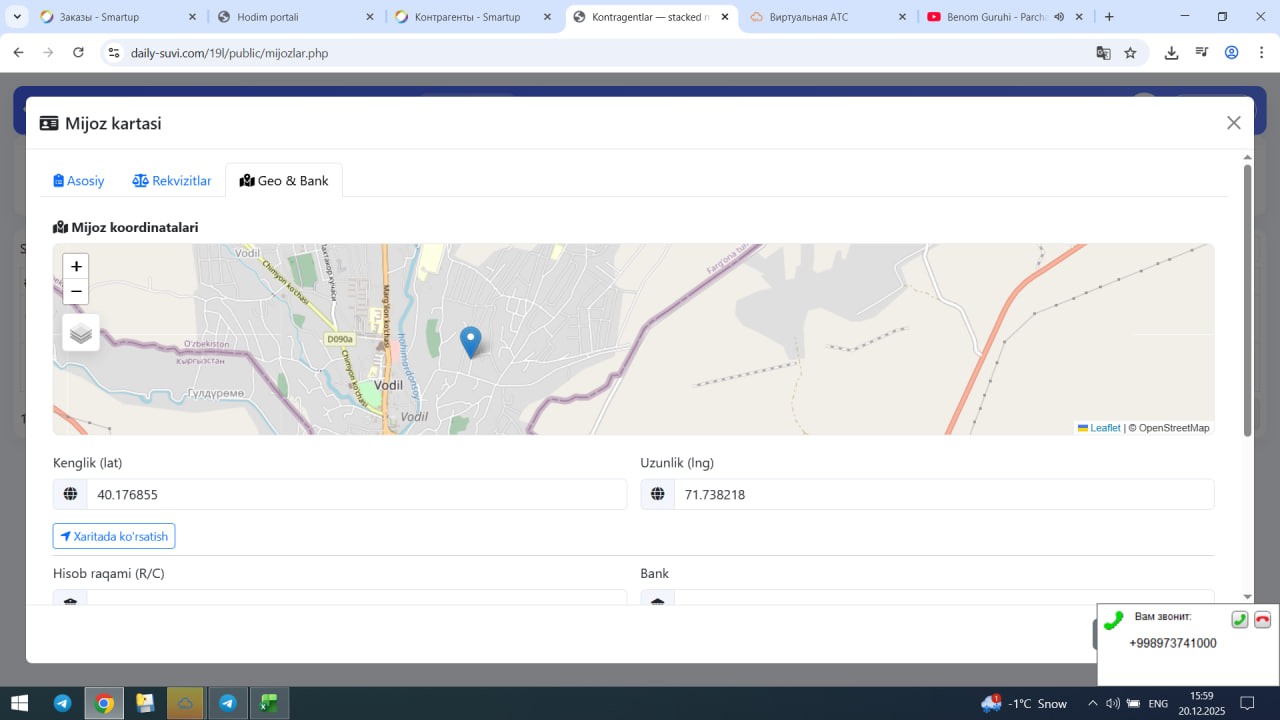Open the second Telegram taskbar icon
This screenshot has width=1280, height=720.
pyautogui.click(x=227, y=703)
